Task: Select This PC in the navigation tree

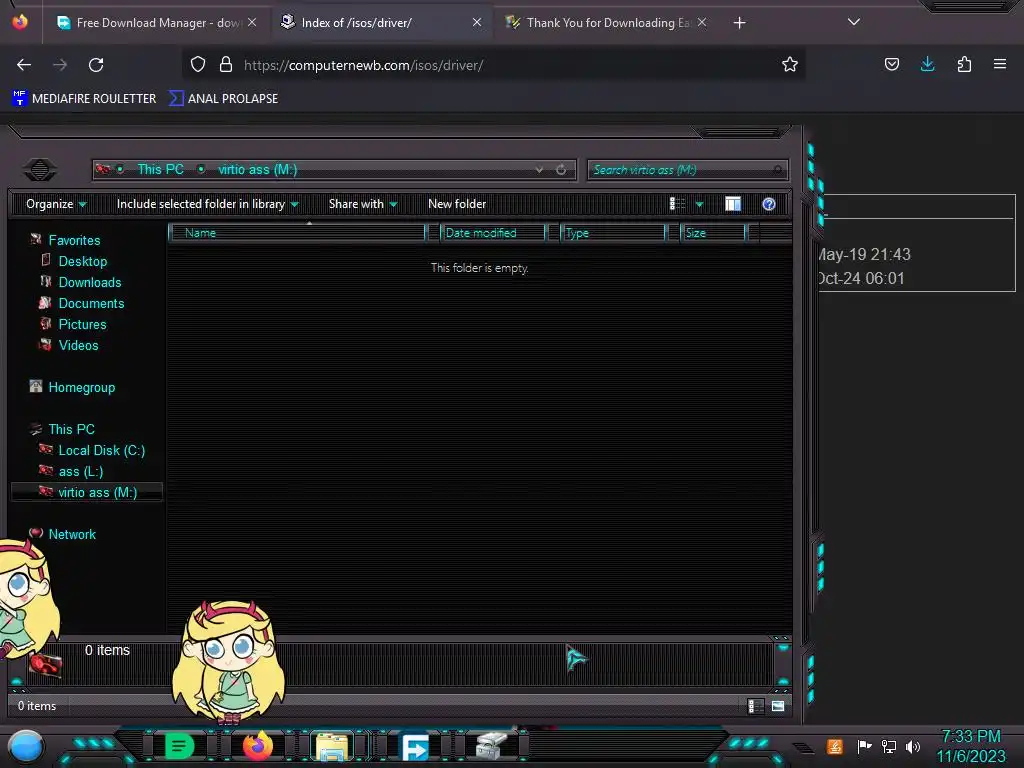Action: [63, 429]
